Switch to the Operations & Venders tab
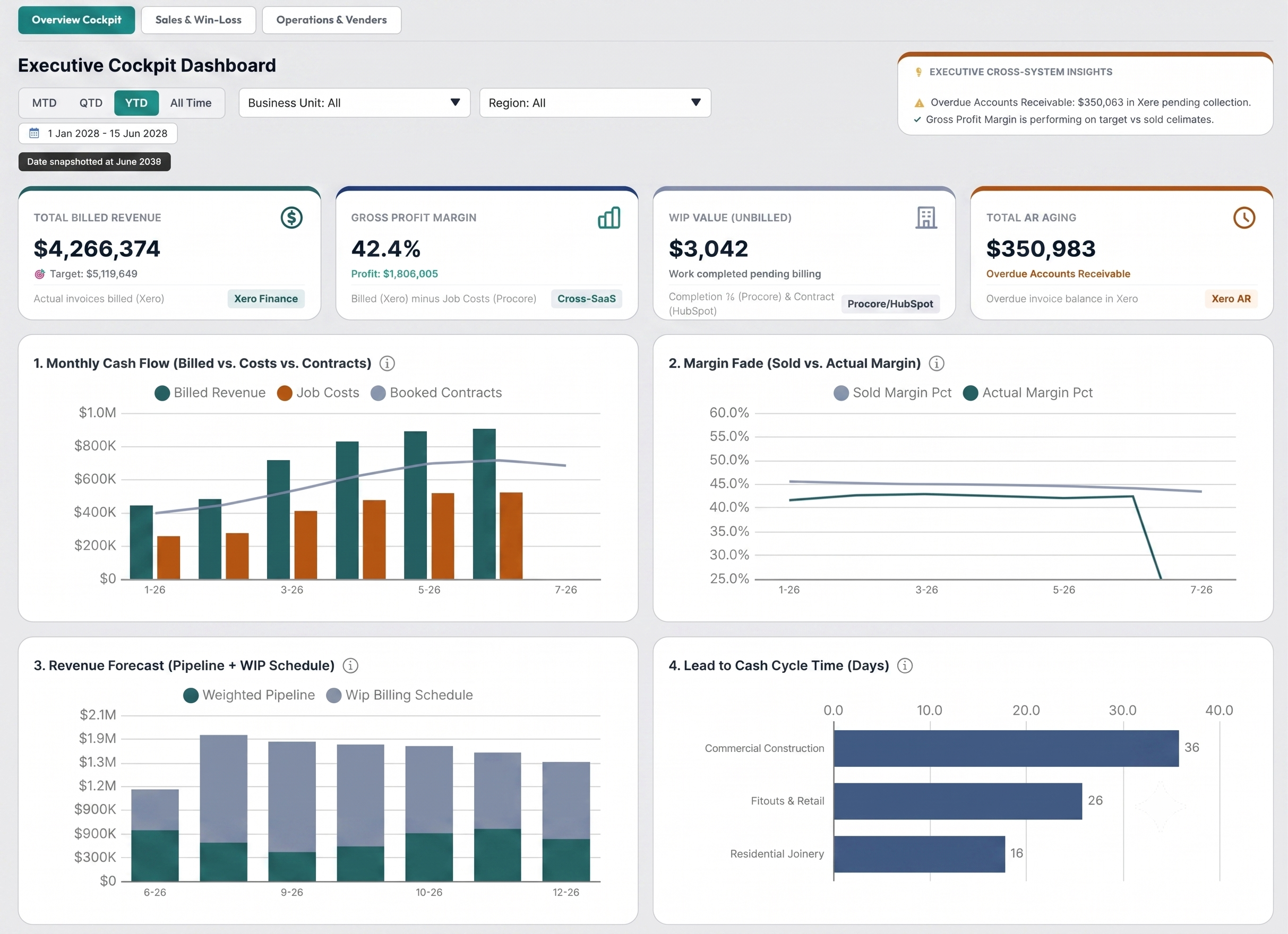The width and height of the screenshot is (1288, 934). (x=332, y=20)
